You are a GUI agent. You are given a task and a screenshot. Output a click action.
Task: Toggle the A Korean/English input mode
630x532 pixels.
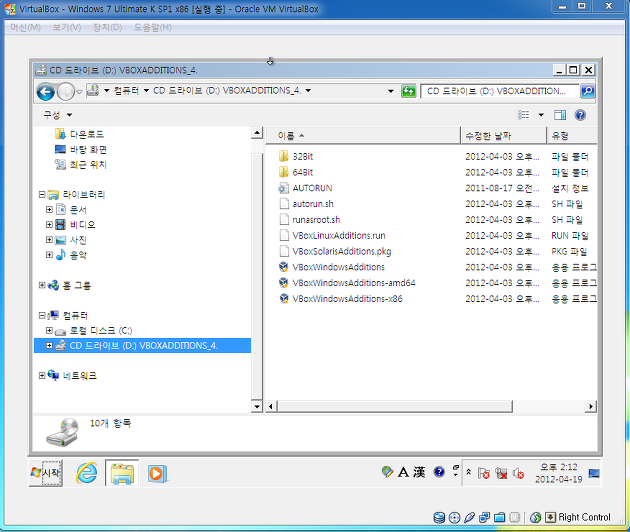[403, 472]
